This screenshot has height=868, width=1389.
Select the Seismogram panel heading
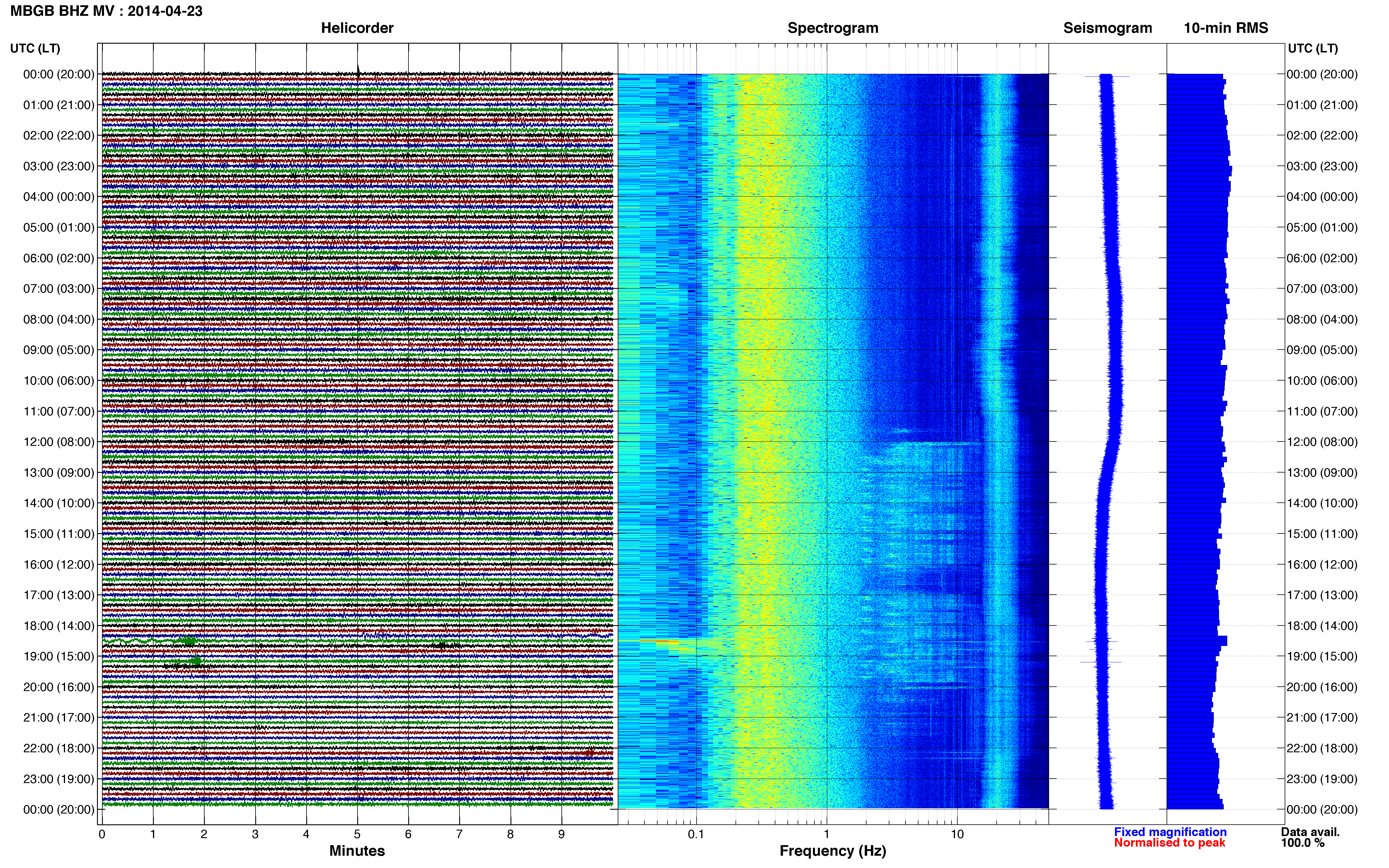1108,28
